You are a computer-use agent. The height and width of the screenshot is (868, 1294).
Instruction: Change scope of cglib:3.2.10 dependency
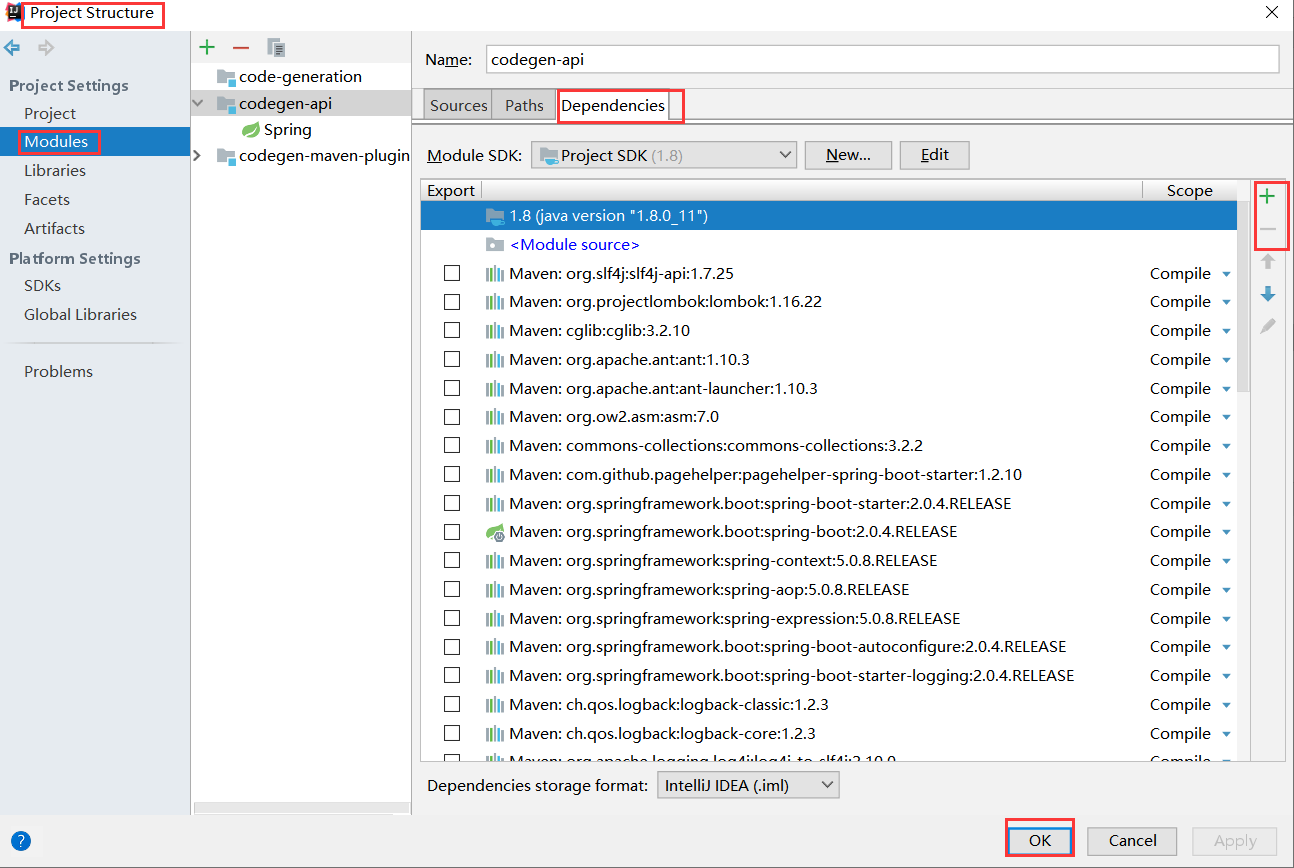(1190, 330)
